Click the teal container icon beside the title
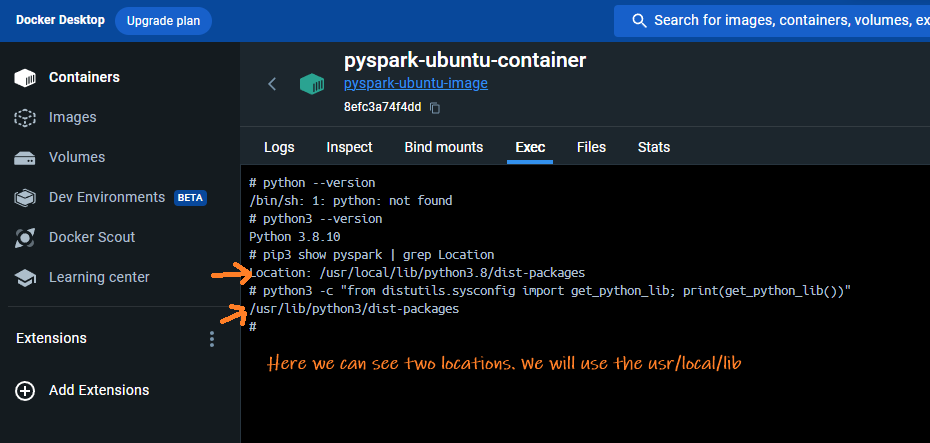930x443 pixels. (x=312, y=84)
